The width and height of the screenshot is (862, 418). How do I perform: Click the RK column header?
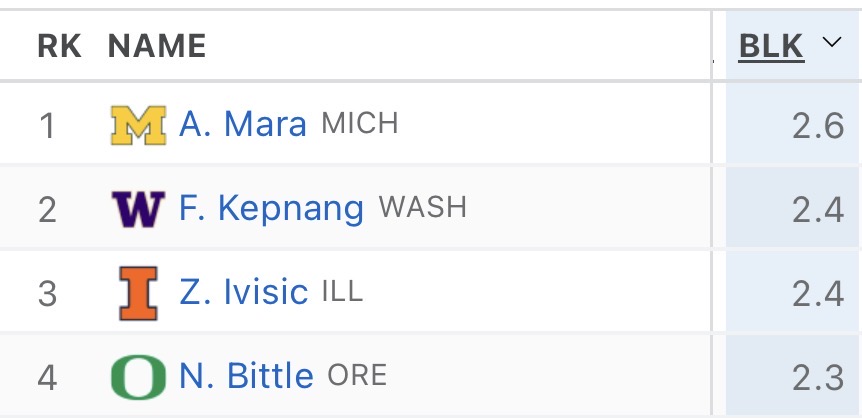[59, 46]
